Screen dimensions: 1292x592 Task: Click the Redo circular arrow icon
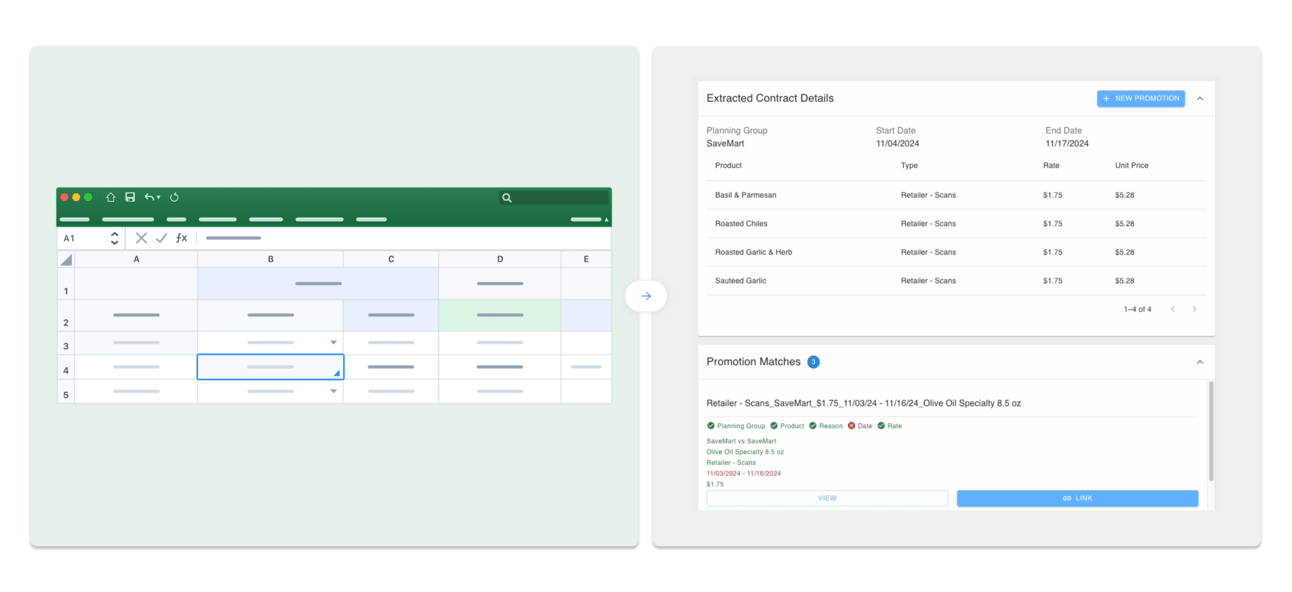point(174,198)
